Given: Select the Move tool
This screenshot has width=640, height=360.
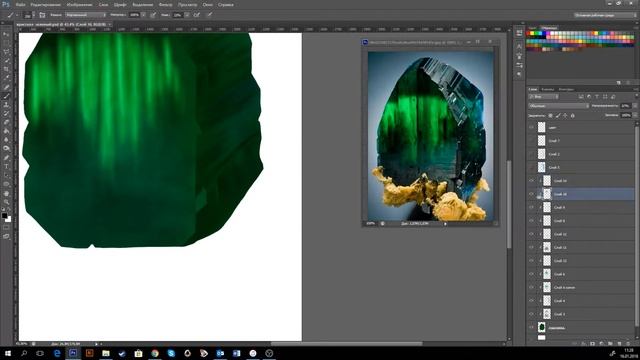Looking at the screenshot, I should click(x=6, y=34).
